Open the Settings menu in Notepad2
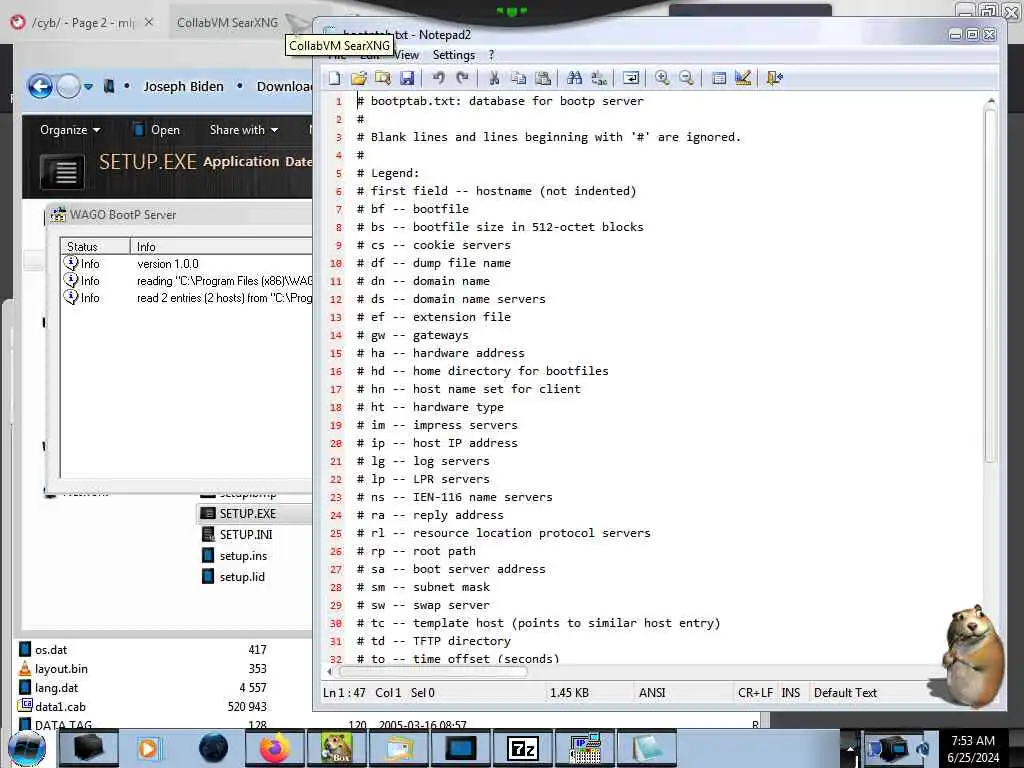The image size is (1024, 768). point(454,55)
